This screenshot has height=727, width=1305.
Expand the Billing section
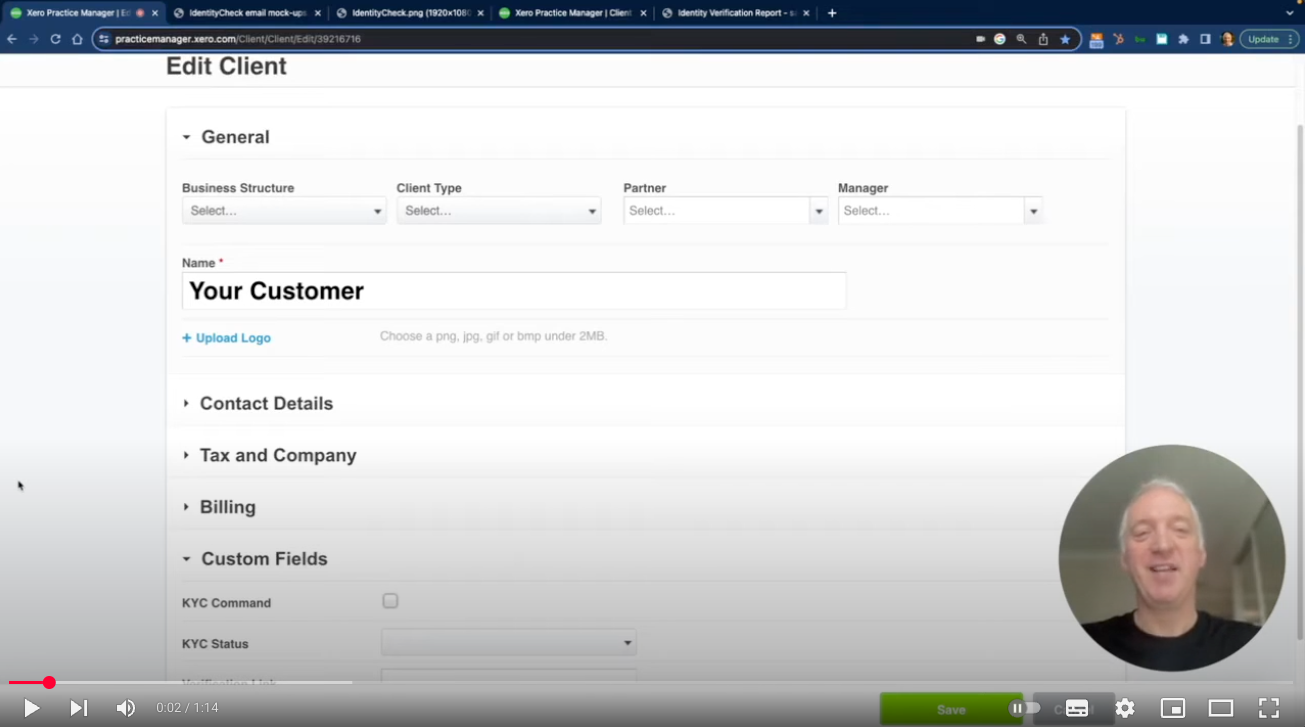pos(219,507)
